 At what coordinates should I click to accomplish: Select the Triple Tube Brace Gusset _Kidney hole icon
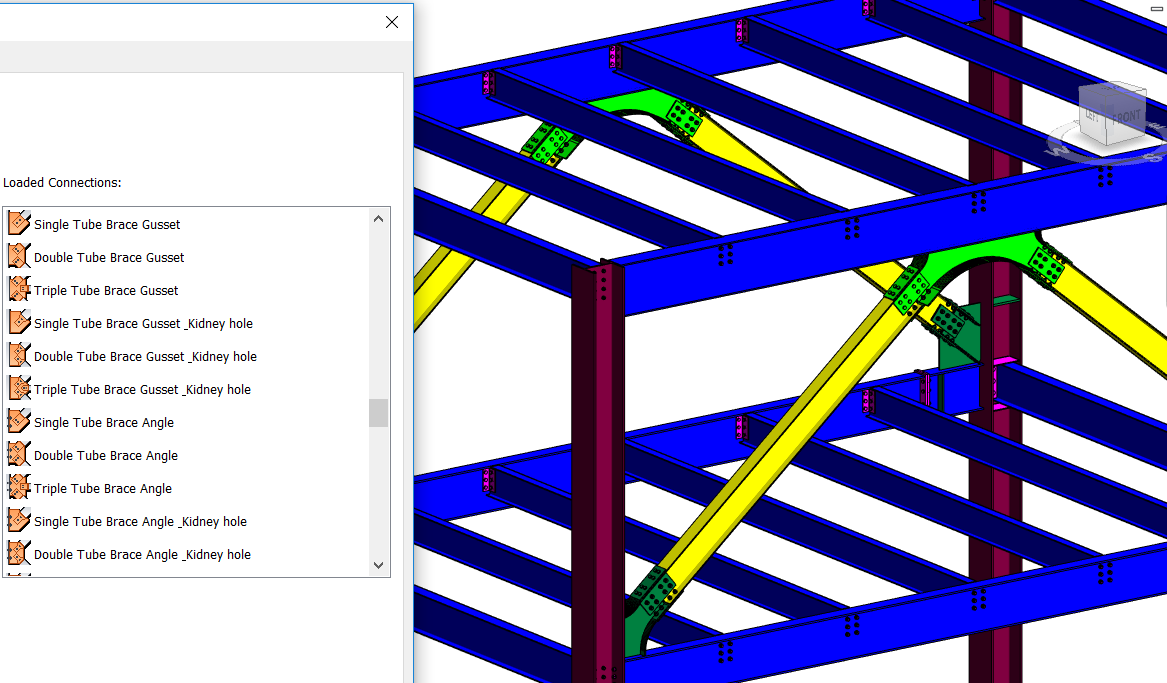pos(18,388)
